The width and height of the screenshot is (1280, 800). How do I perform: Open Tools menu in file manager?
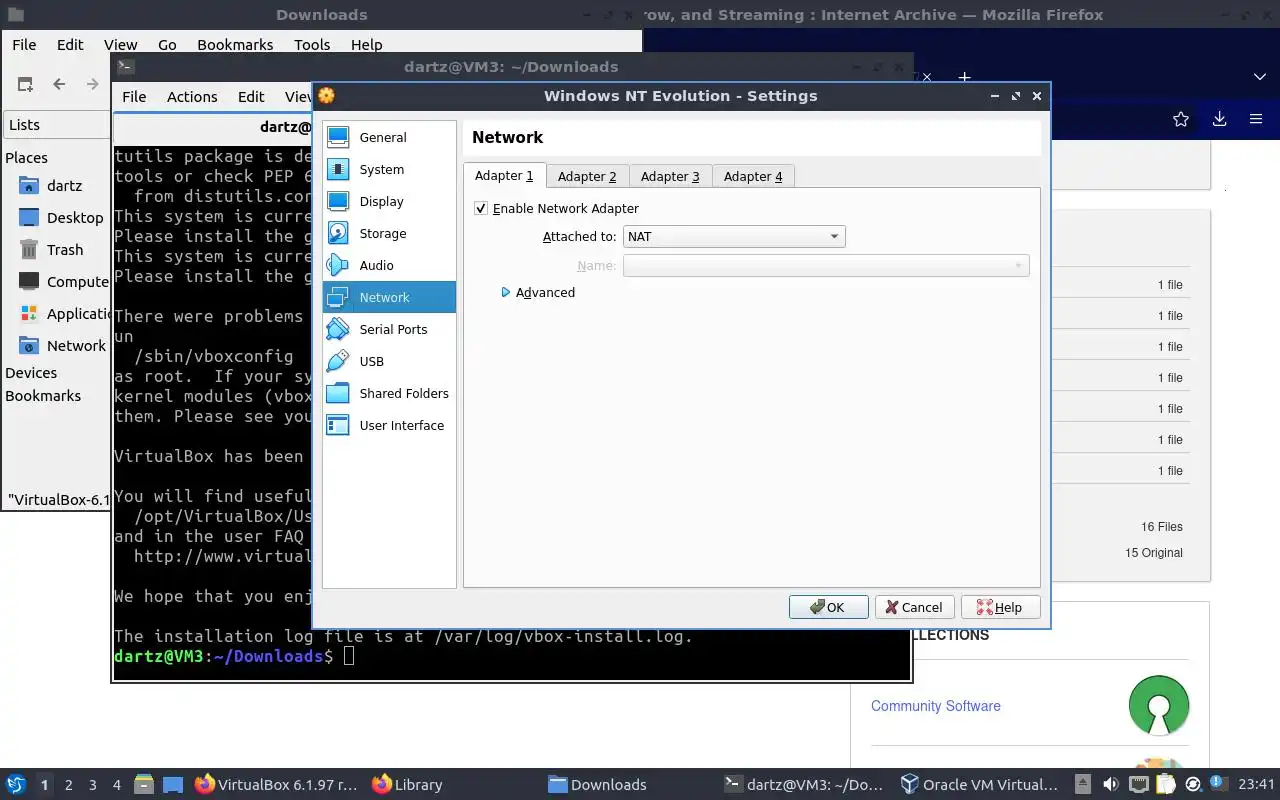pos(312,44)
